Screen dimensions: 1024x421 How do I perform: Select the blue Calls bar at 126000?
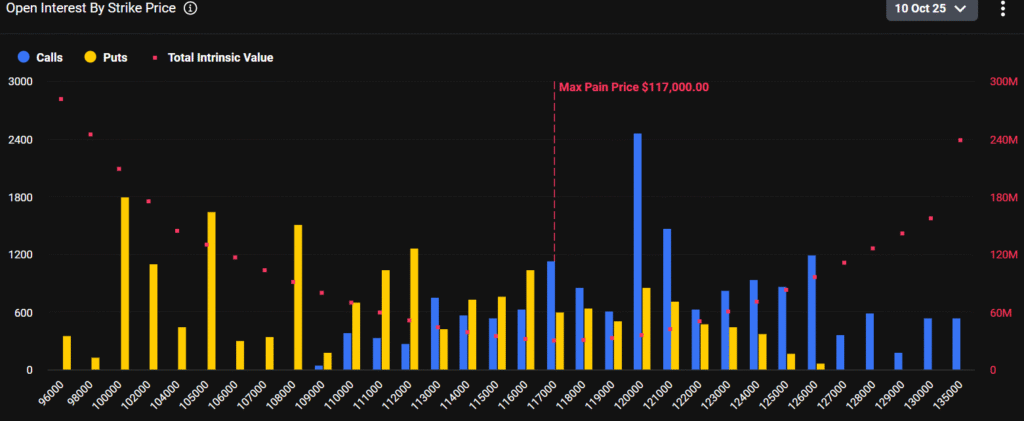tap(812, 313)
